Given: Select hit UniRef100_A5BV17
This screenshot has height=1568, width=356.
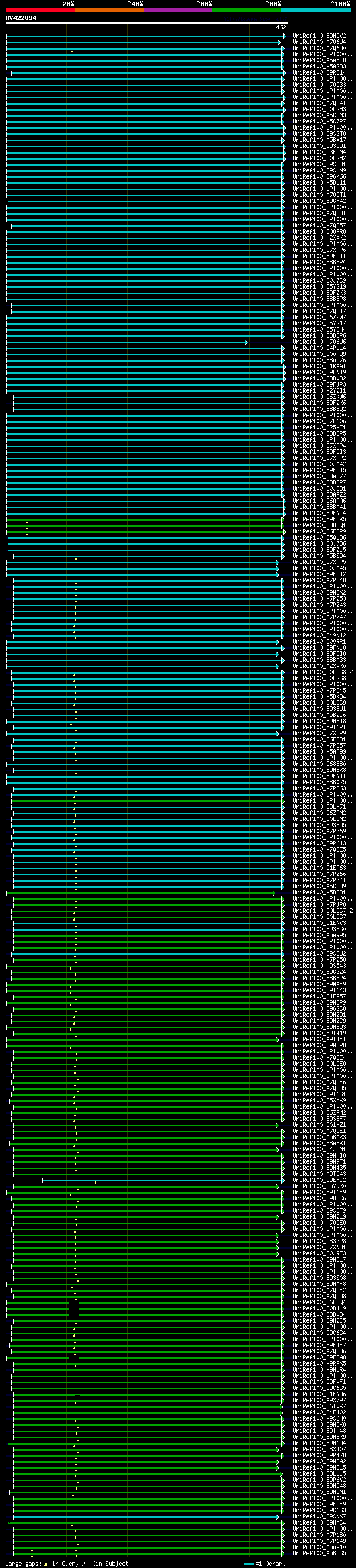Looking at the screenshot, I should 319,140.
